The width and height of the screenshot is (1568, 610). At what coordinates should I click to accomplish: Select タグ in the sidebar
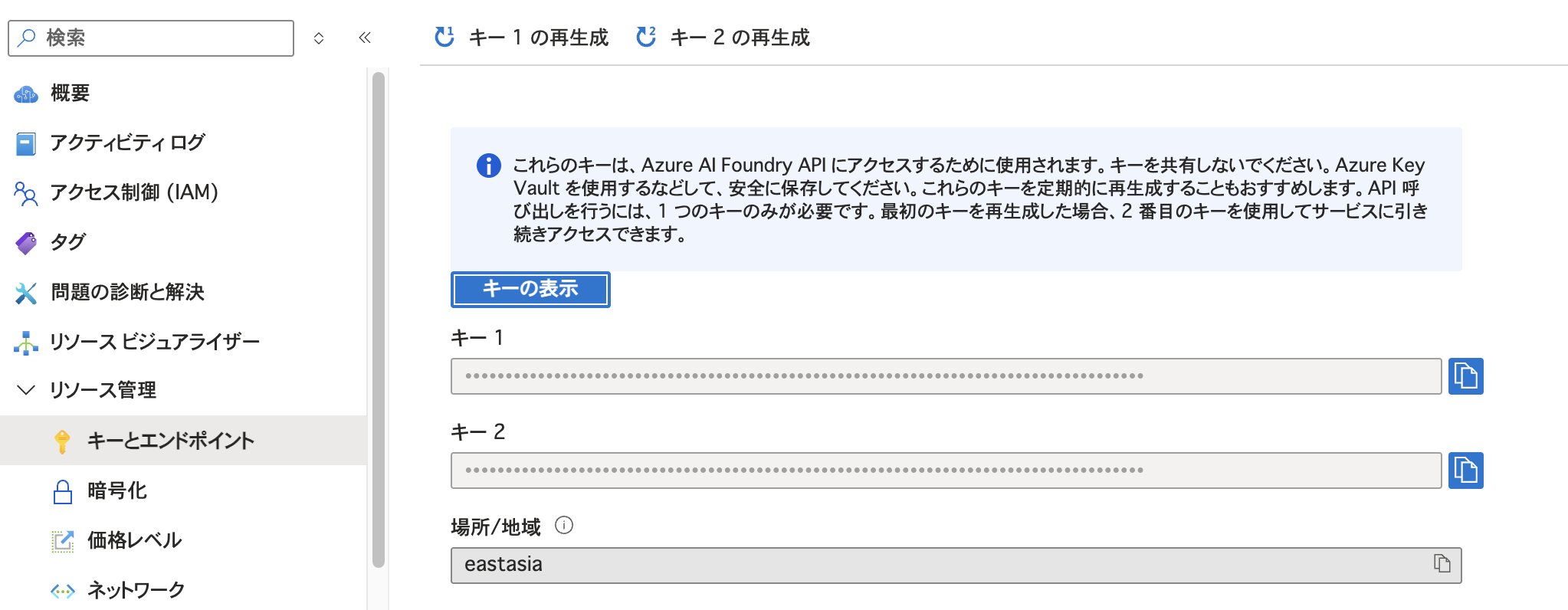point(67,242)
